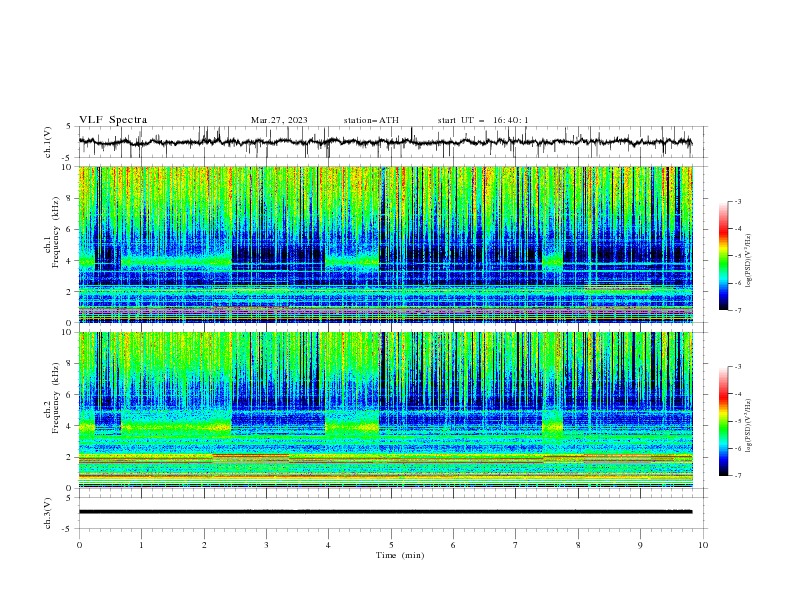Click the 'VLF Spectra' title text
792x612 pixels.
(113, 120)
